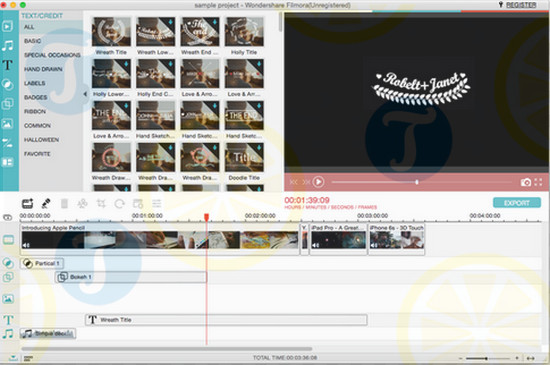Click the zoom to fit timeline icon
The image size is (550, 365).
click(530, 358)
